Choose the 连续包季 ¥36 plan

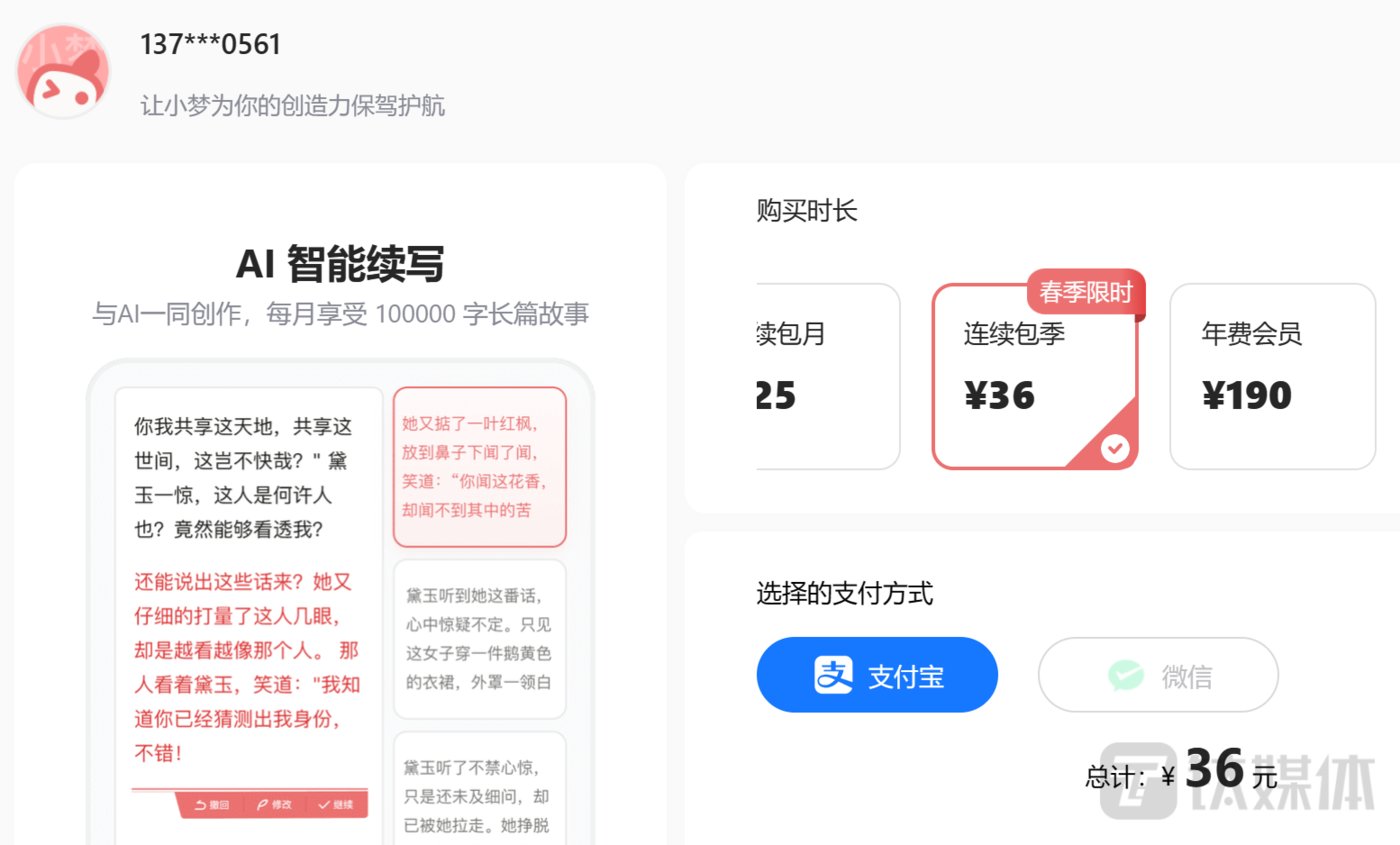coord(1035,376)
